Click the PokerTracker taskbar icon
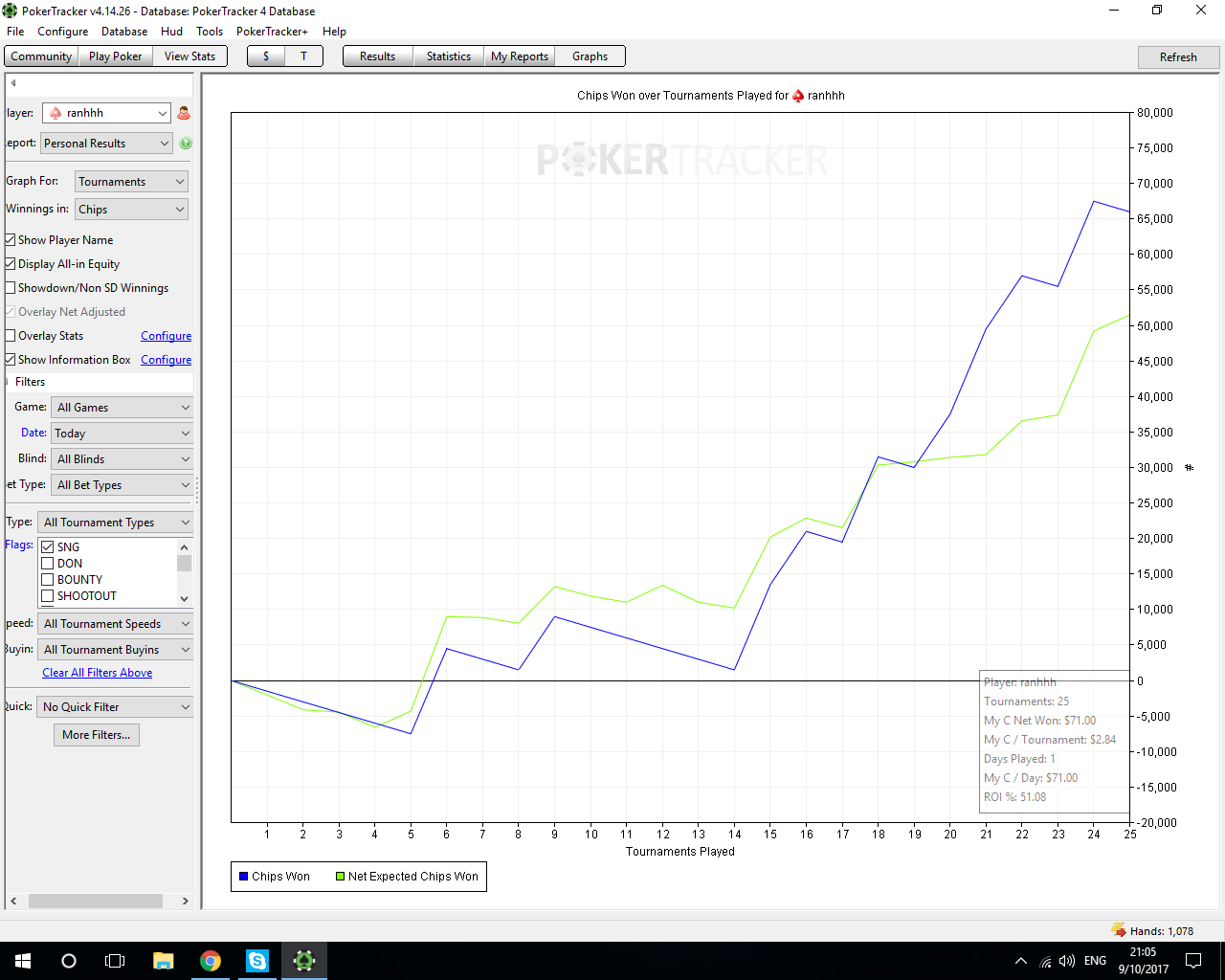Viewport: 1225px width, 980px height. (304, 961)
